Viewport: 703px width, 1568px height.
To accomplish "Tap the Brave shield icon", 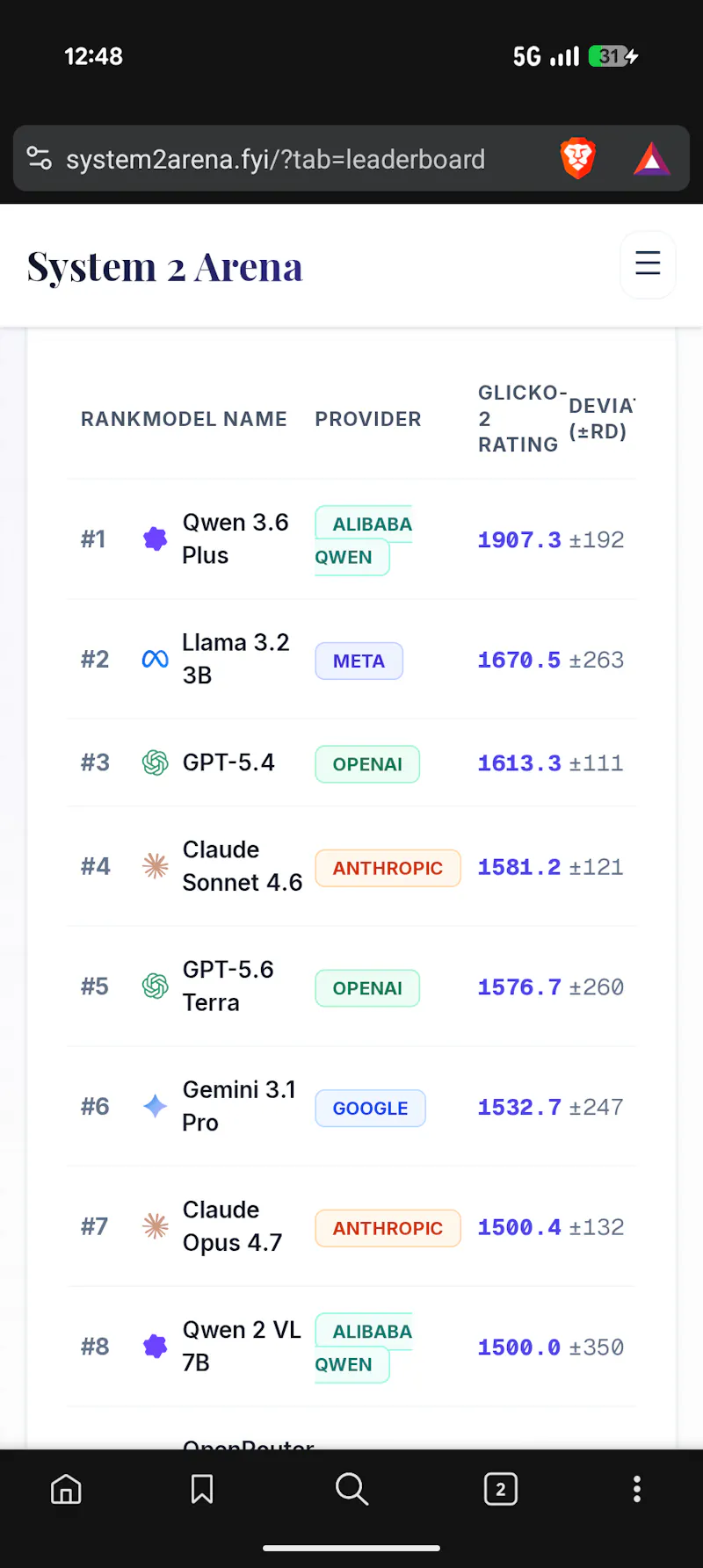I will 577,159.
